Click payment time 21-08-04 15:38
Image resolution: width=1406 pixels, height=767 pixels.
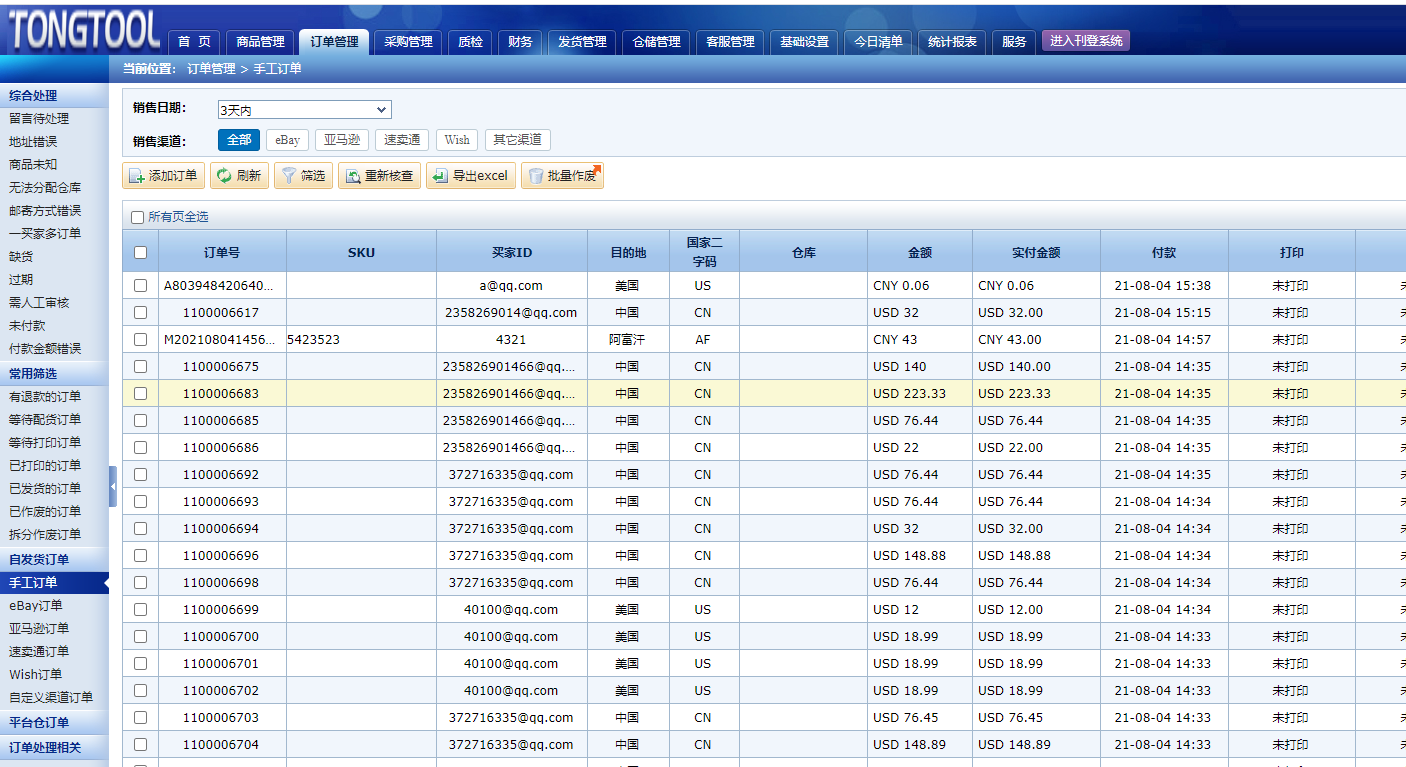[x=1163, y=285]
